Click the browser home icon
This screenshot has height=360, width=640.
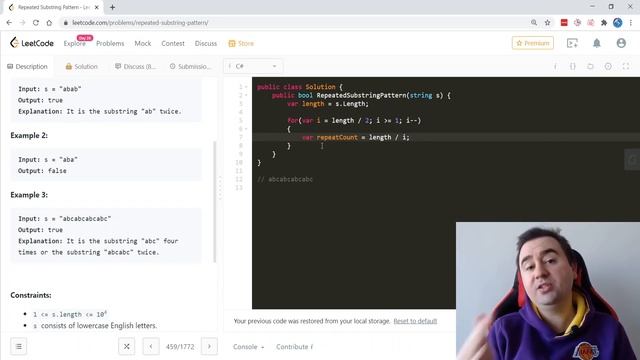coord(49,23)
